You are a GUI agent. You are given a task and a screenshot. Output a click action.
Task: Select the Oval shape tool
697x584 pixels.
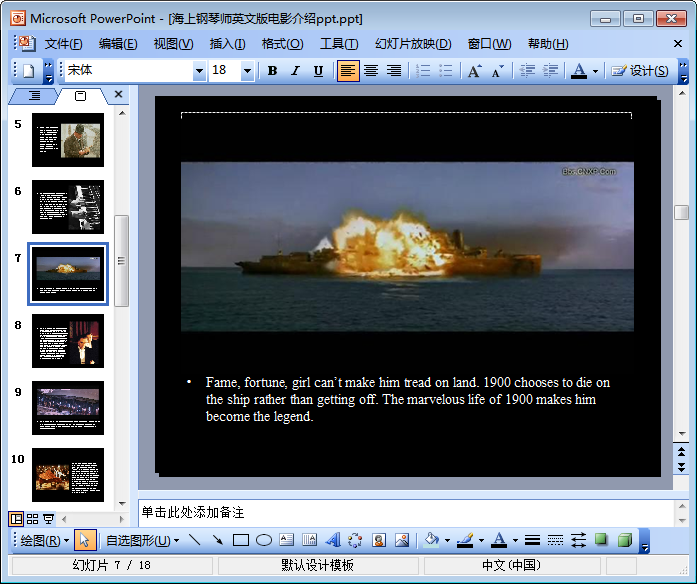(x=264, y=541)
